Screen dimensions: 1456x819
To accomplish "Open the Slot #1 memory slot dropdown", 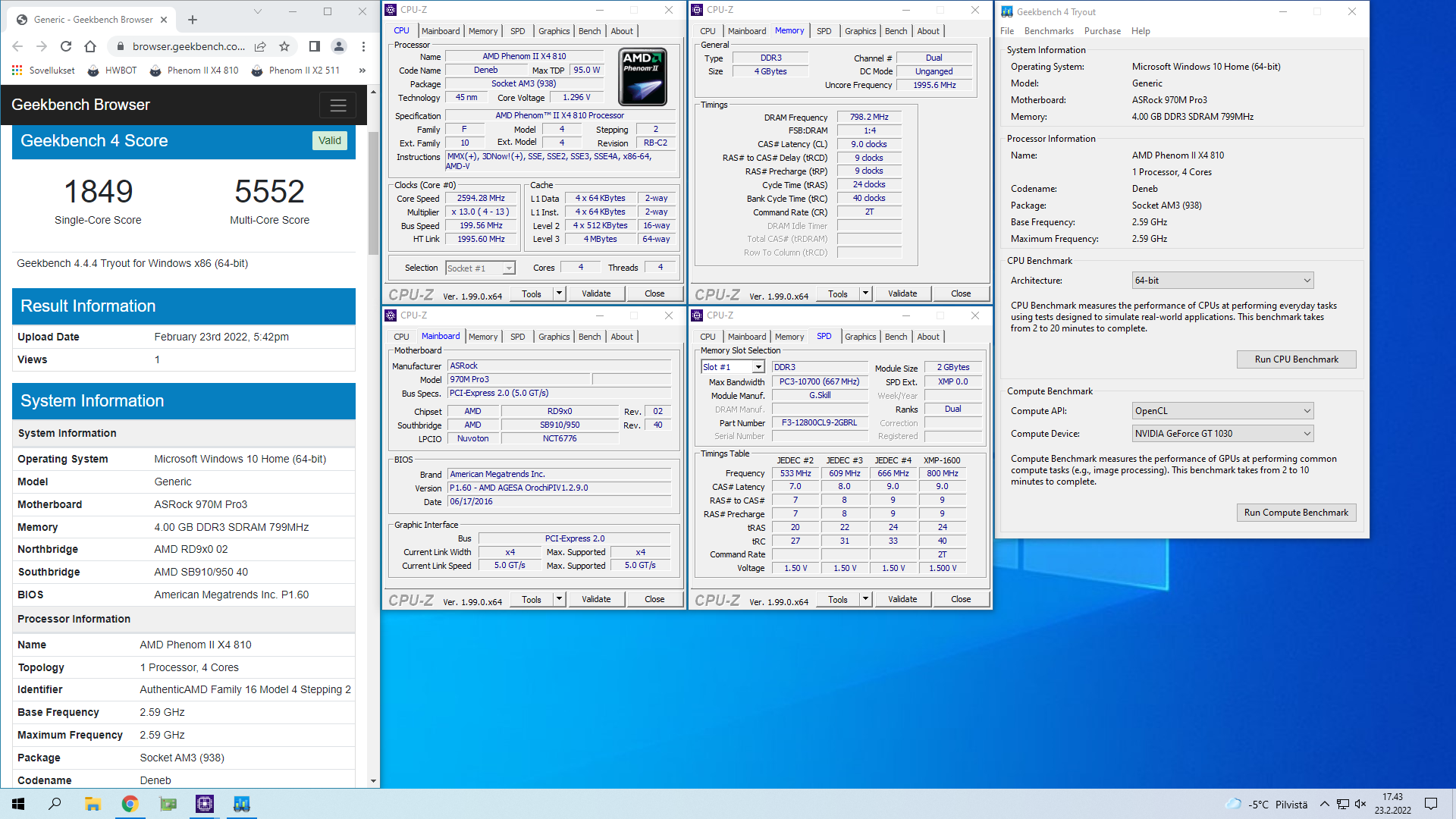I will (733, 367).
